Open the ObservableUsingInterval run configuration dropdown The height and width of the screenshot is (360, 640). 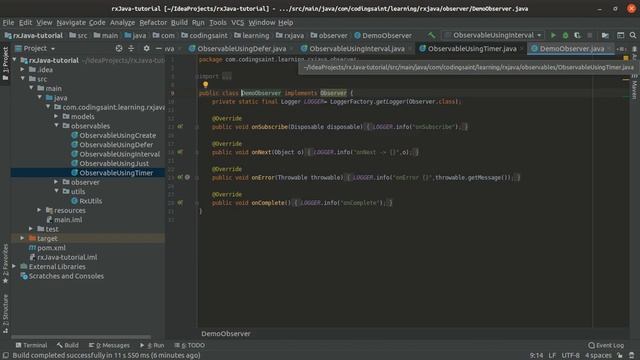(494, 36)
